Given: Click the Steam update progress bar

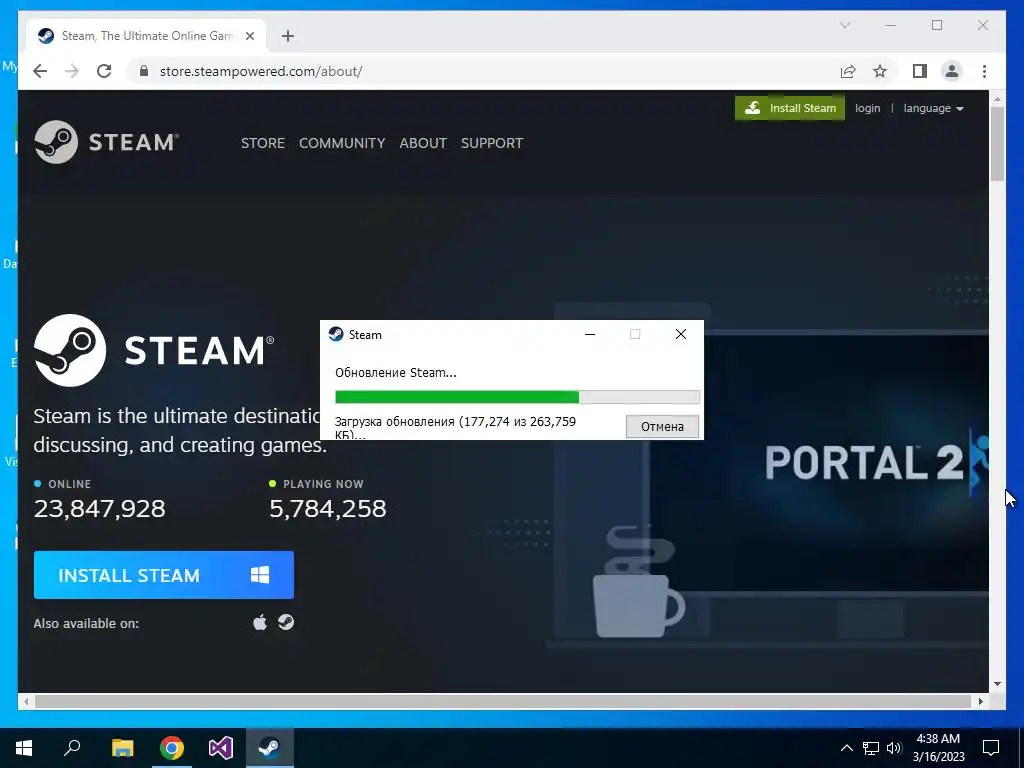Looking at the screenshot, I should 517,397.
